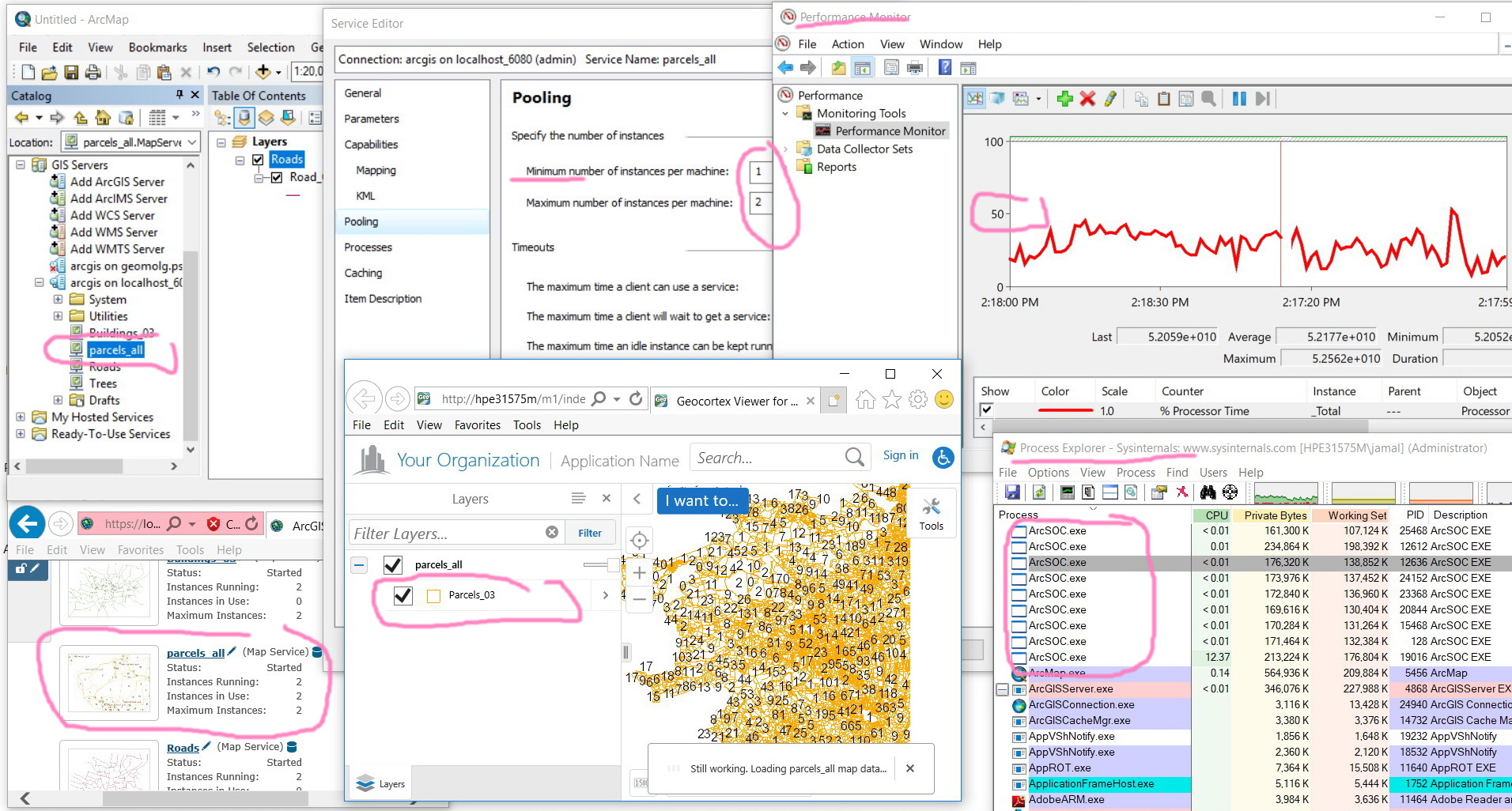1512x811 pixels.
Task: Uncheck the Parcels_03 layer checkbox
Action: coord(403,595)
